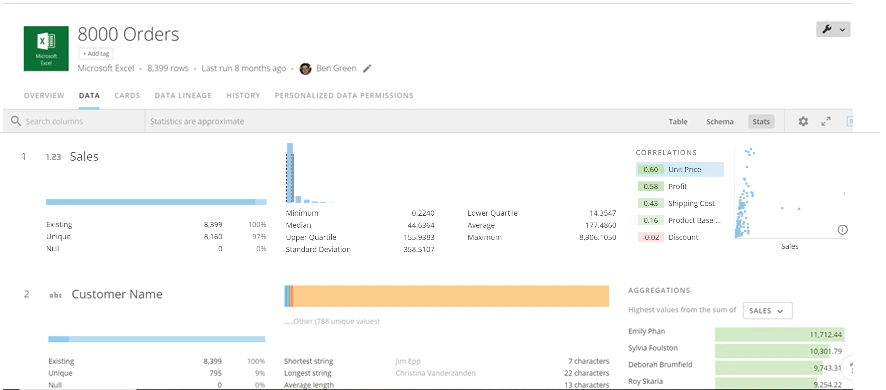The width and height of the screenshot is (886, 390).
Task: Click Roy Skaria aggregation row
Action: point(736,384)
